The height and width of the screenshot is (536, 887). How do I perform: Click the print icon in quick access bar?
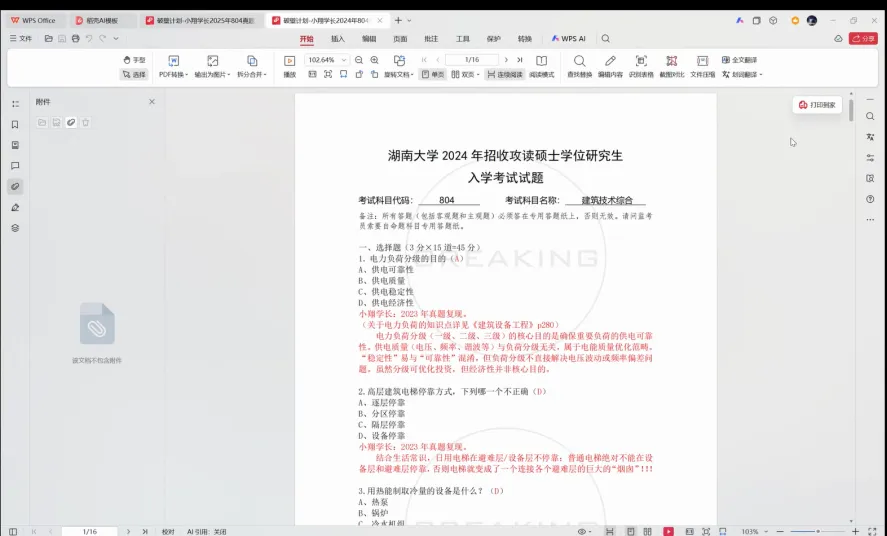click(75, 38)
